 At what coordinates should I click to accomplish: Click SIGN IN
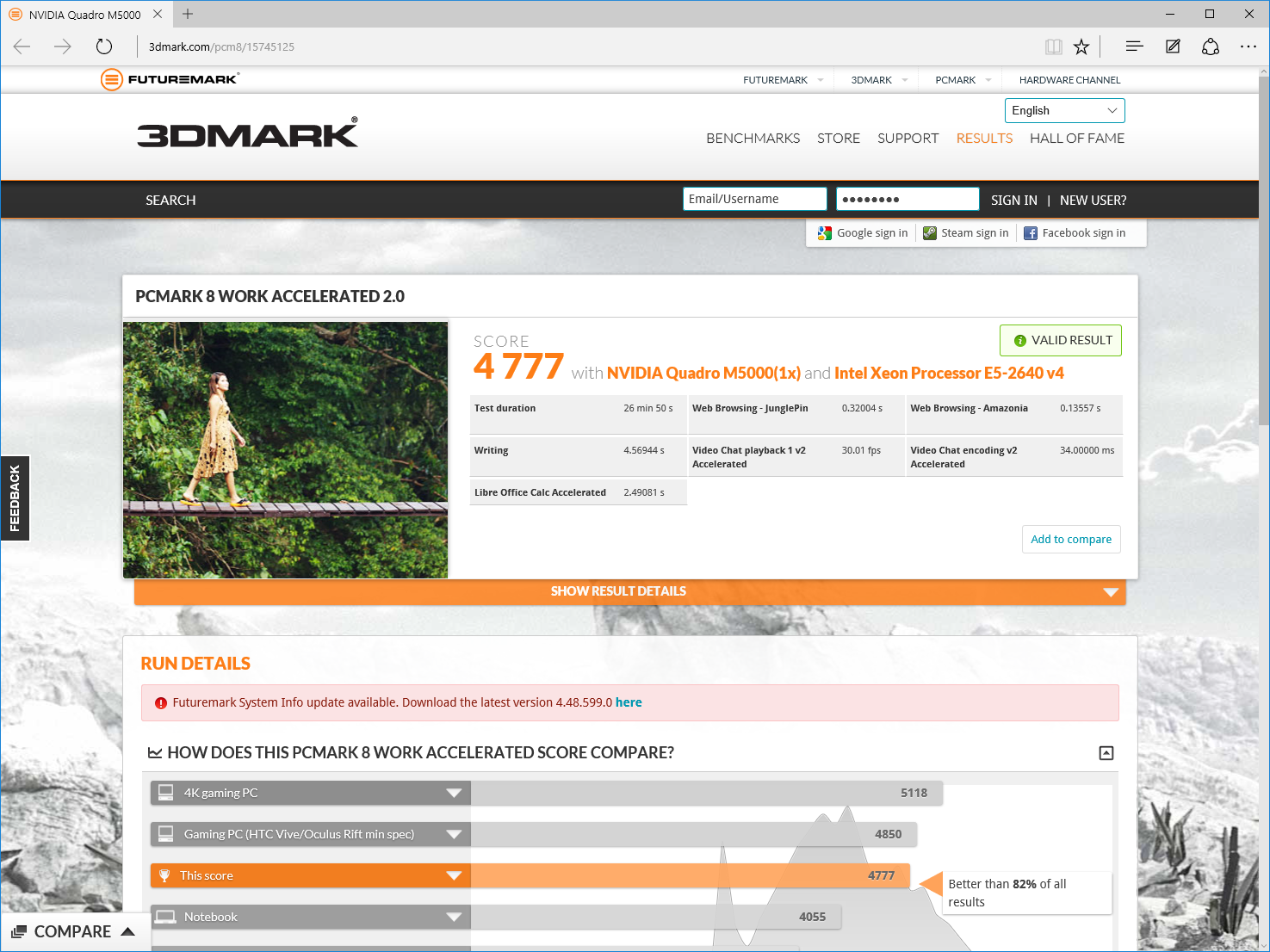1013,200
